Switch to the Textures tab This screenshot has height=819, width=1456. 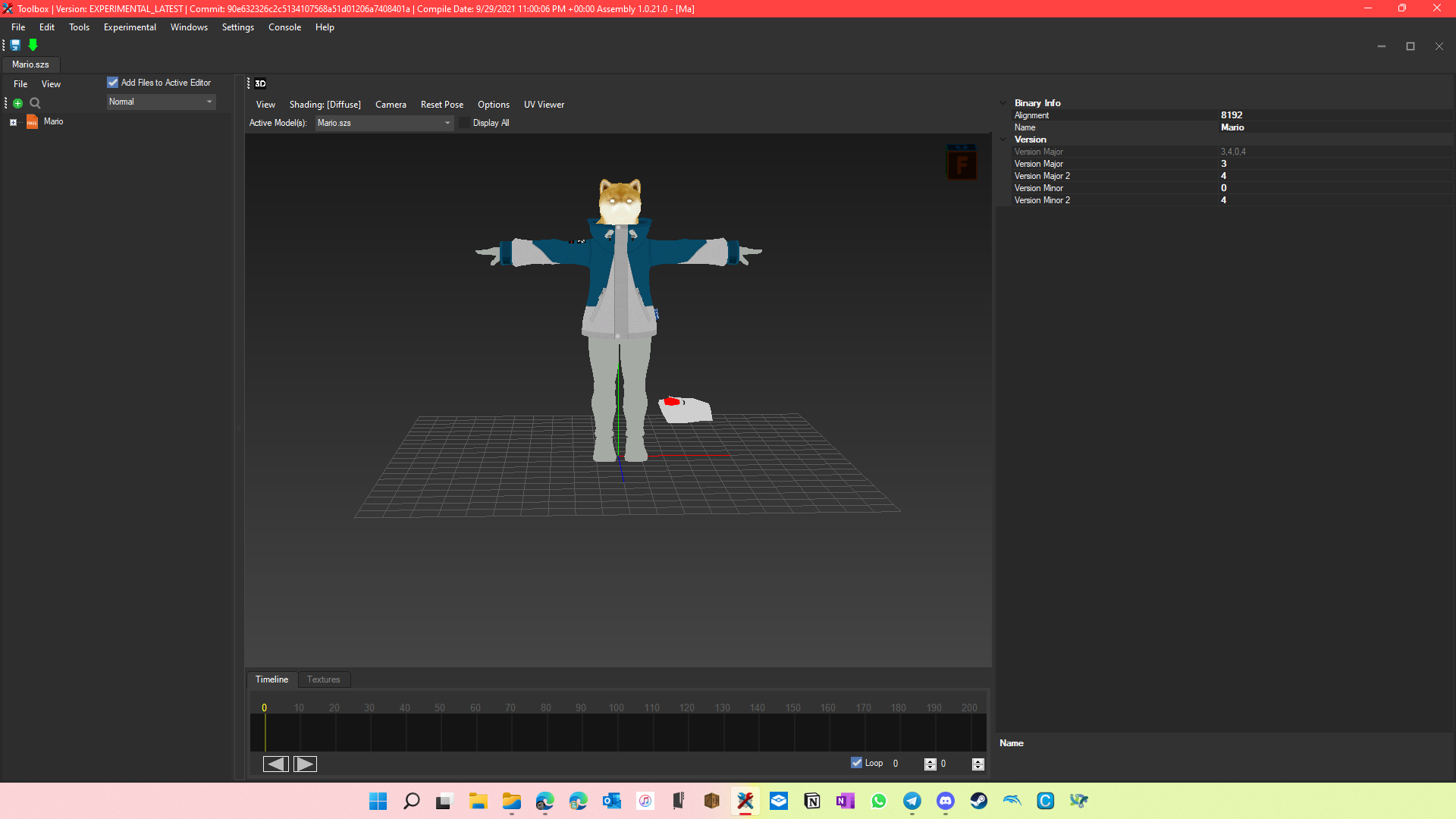(323, 679)
